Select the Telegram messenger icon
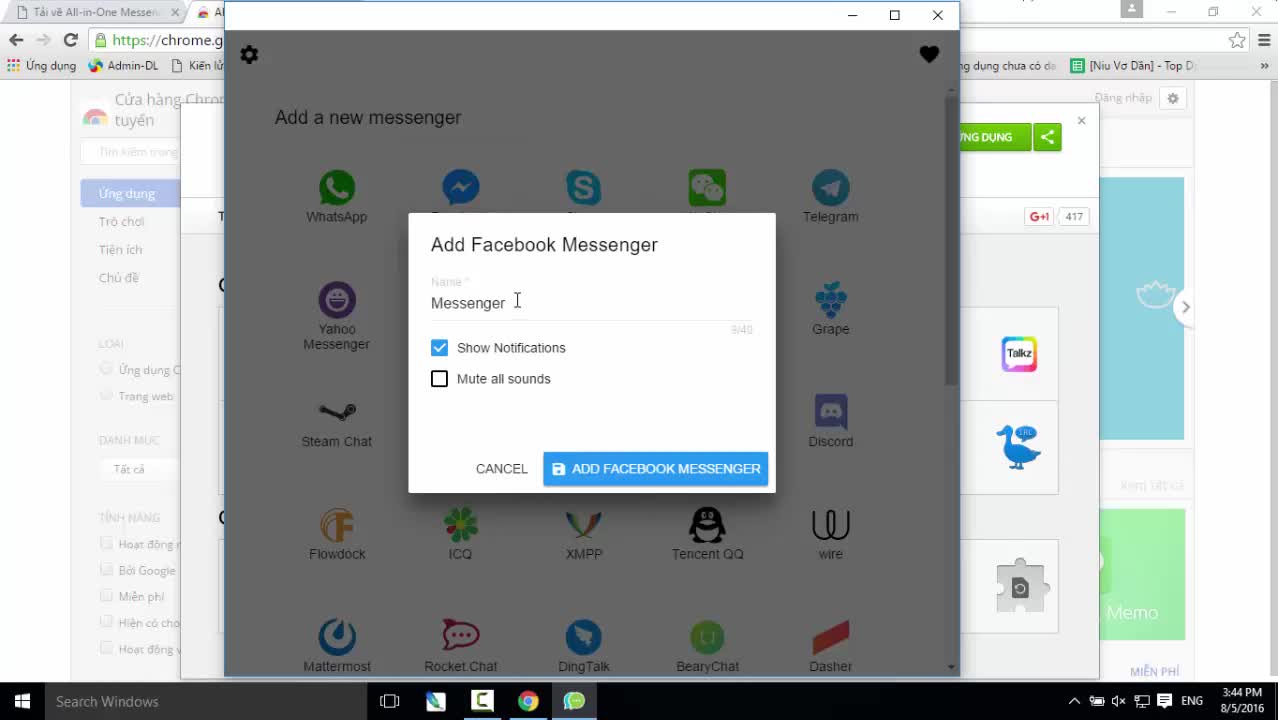Screen dimensions: 1278x720 pyautogui.click(x=830, y=188)
